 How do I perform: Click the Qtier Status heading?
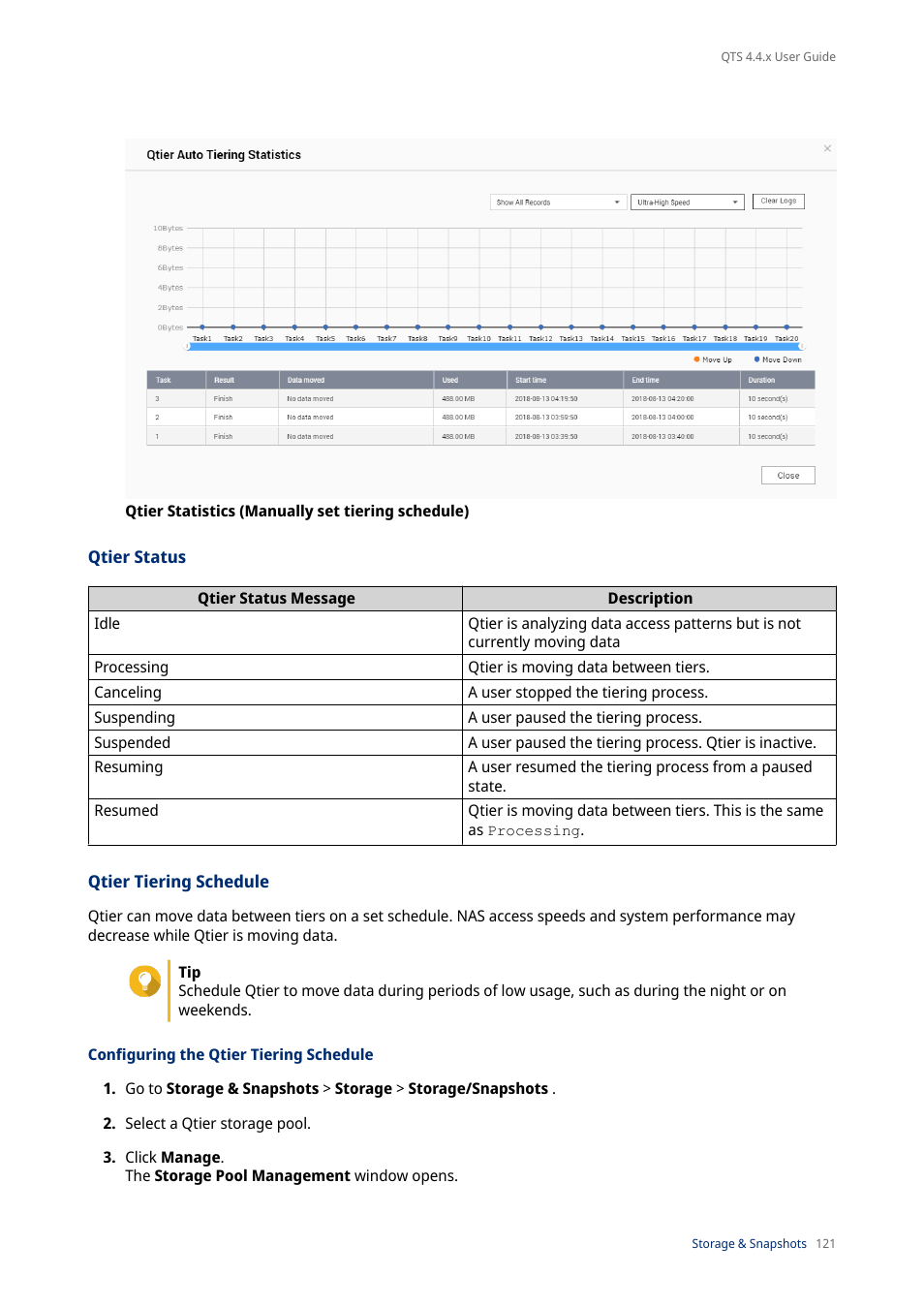pyautogui.click(x=137, y=557)
